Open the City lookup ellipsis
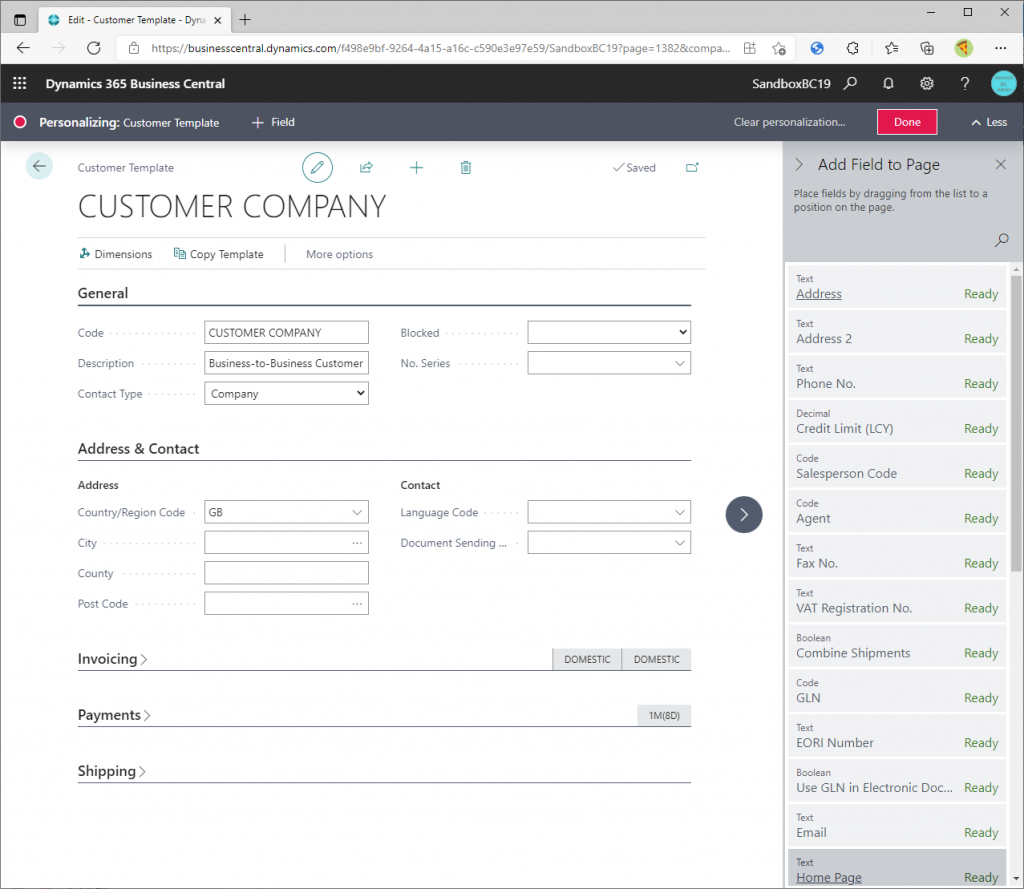The width and height of the screenshot is (1024, 889). 357,543
